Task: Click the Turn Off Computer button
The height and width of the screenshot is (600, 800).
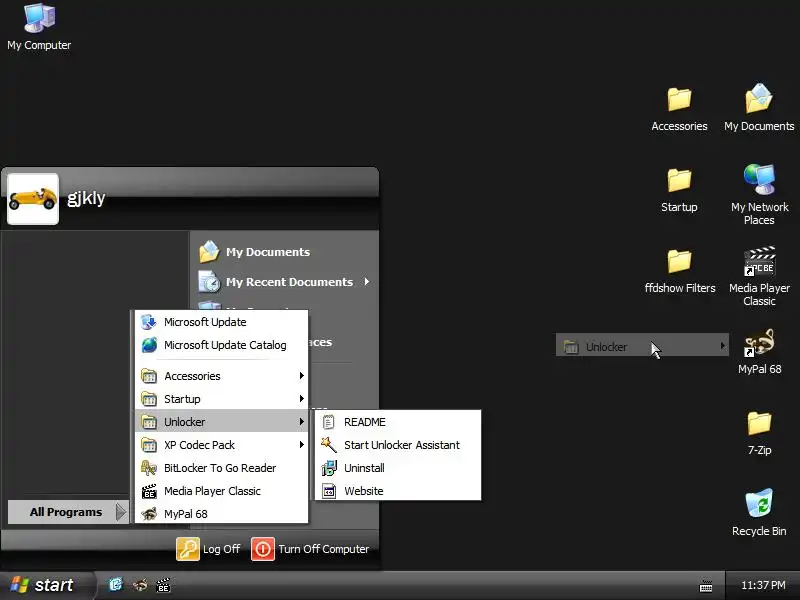Action: pos(310,549)
